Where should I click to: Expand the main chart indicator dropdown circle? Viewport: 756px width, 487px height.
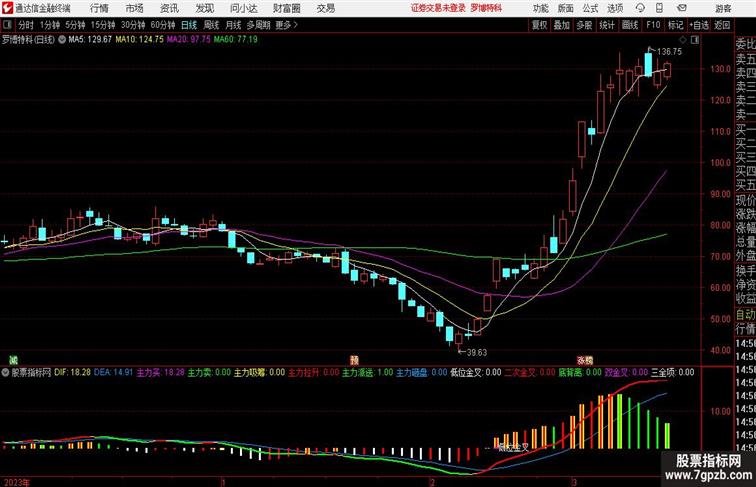[62, 40]
